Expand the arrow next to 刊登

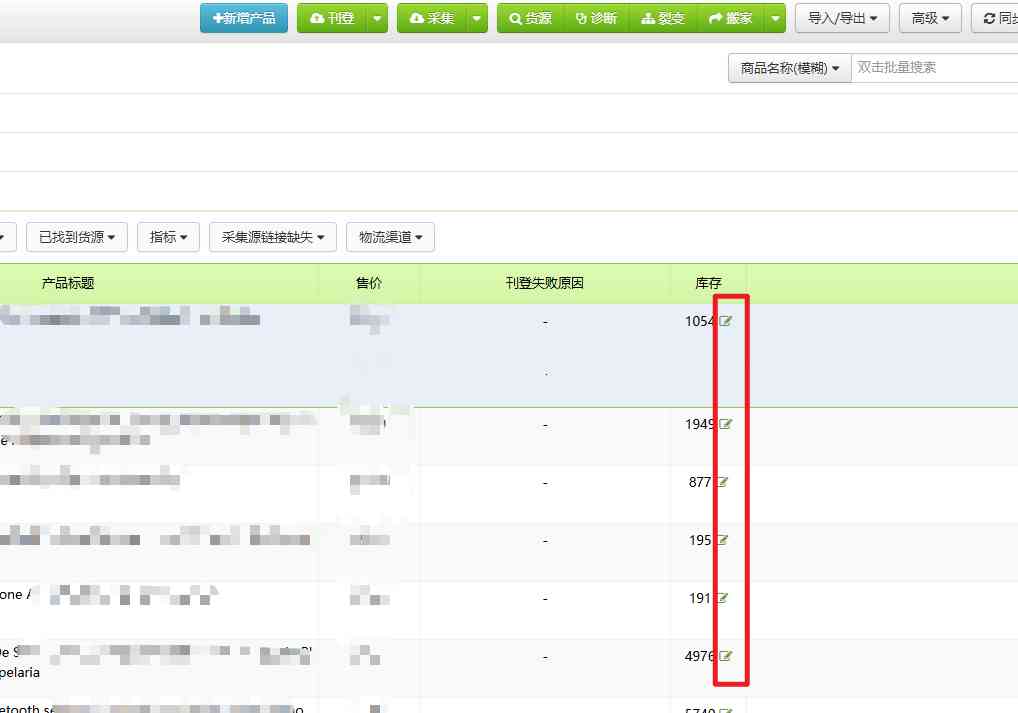(x=376, y=18)
